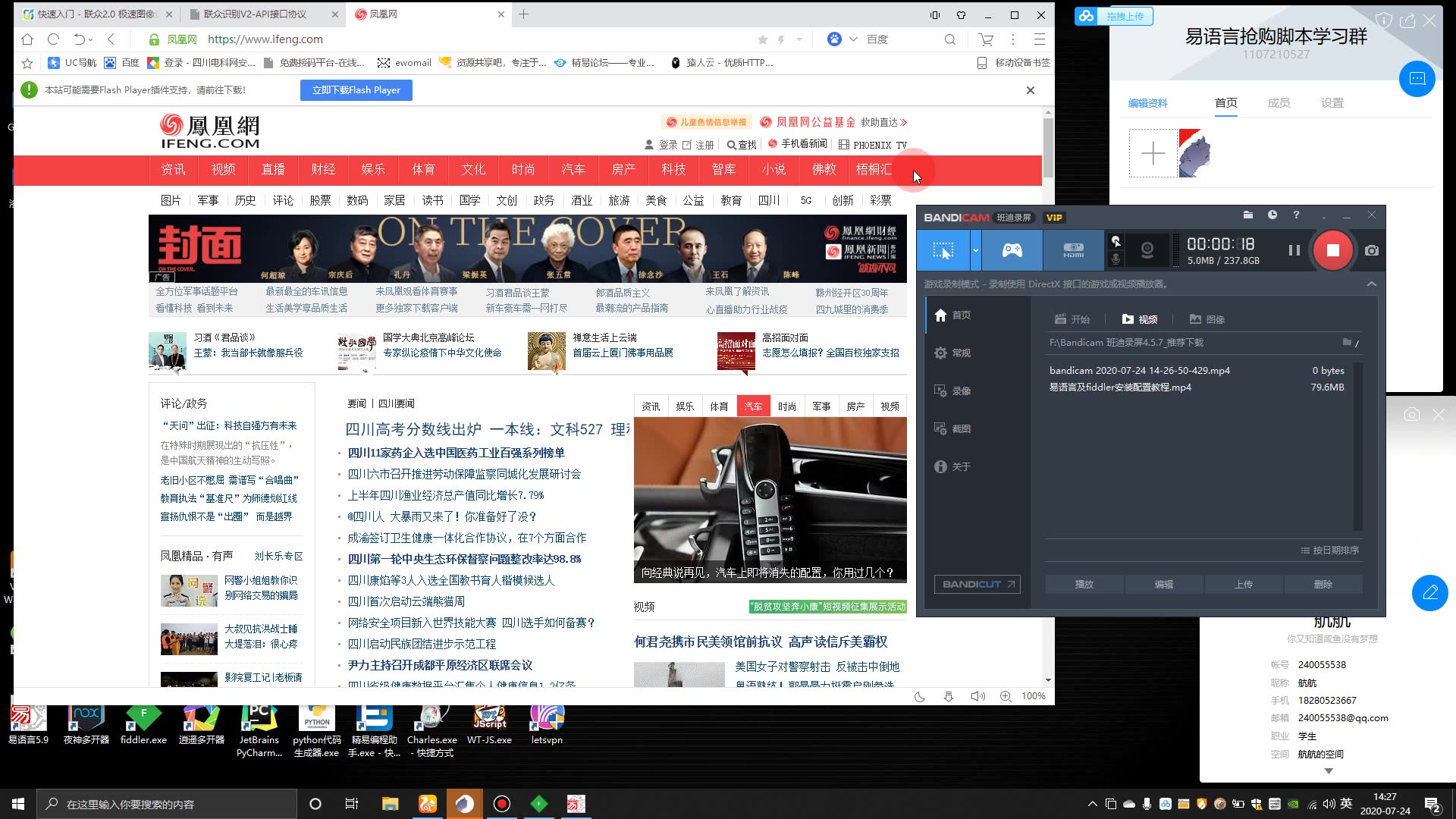
Task: Open a new browser tab
Action: [x=523, y=14]
